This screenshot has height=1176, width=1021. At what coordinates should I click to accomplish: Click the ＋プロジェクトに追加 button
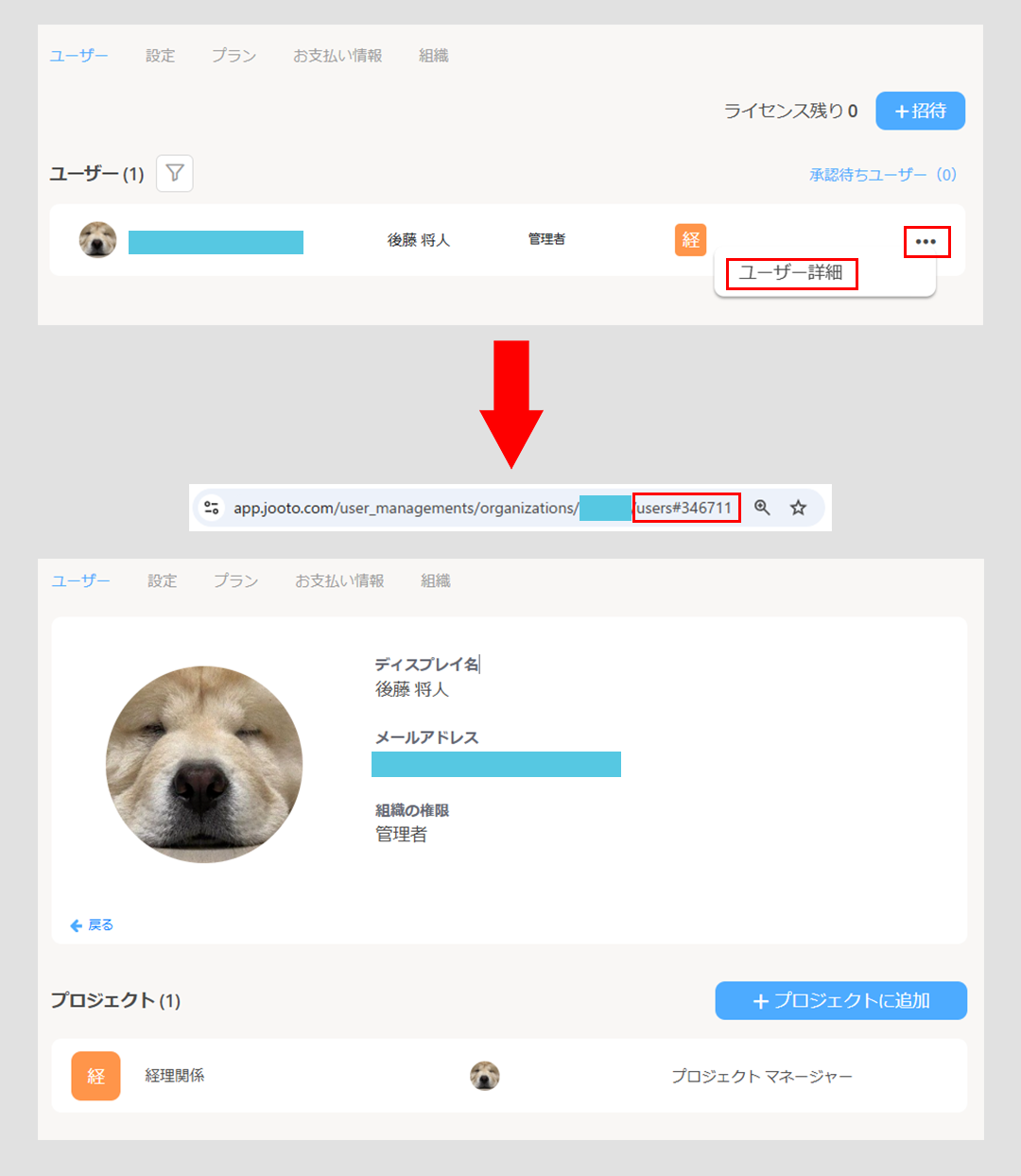point(841,1000)
